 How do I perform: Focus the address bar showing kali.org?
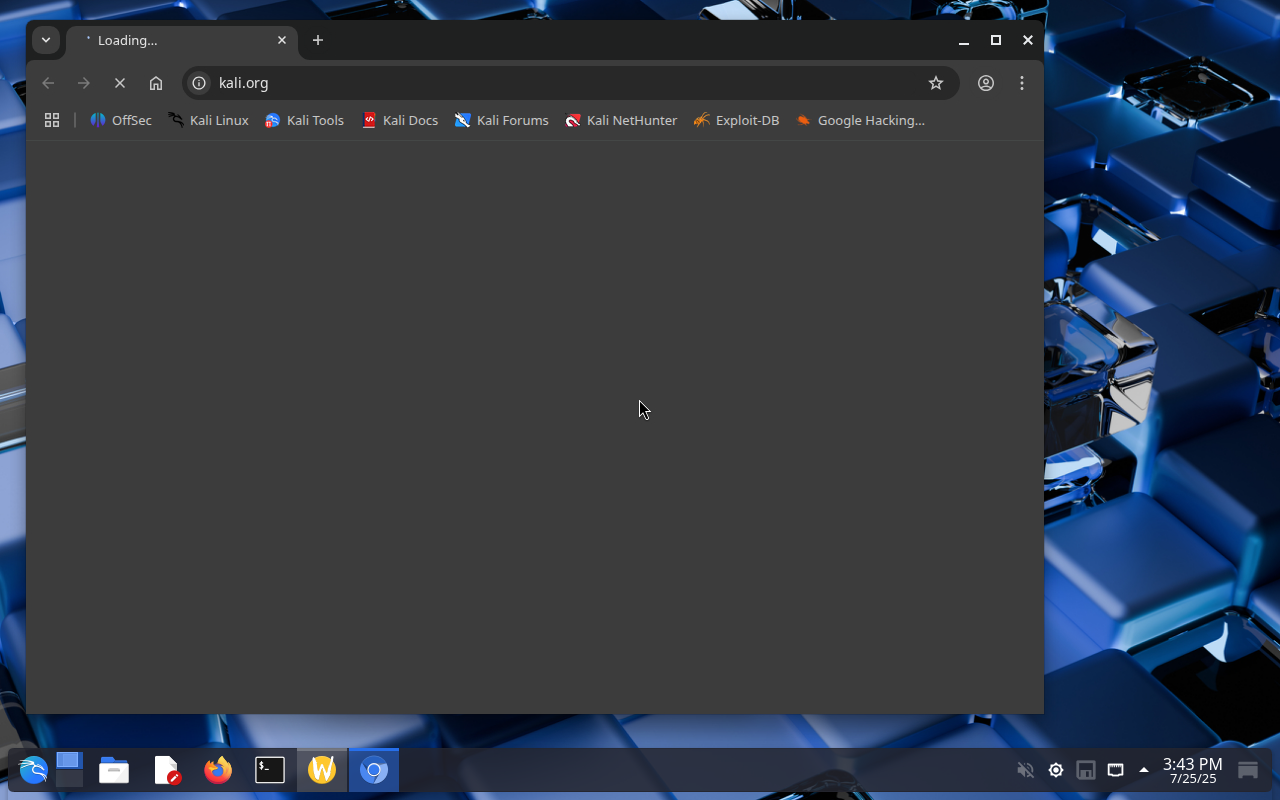click(570, 83)
